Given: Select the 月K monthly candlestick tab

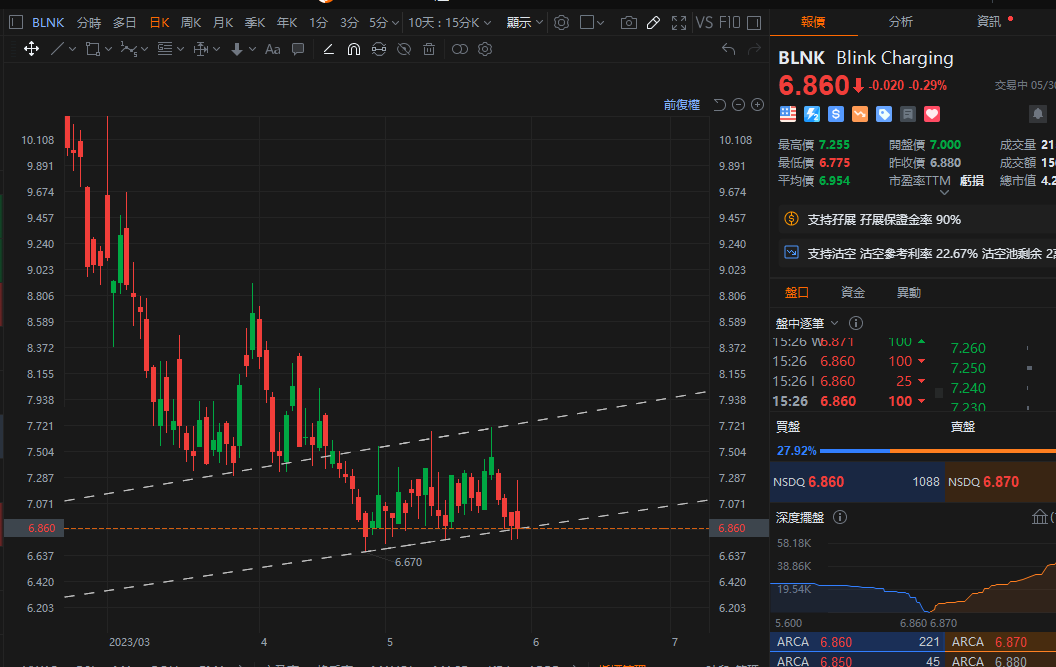Looking at the screenshot, I should (223, 23).
